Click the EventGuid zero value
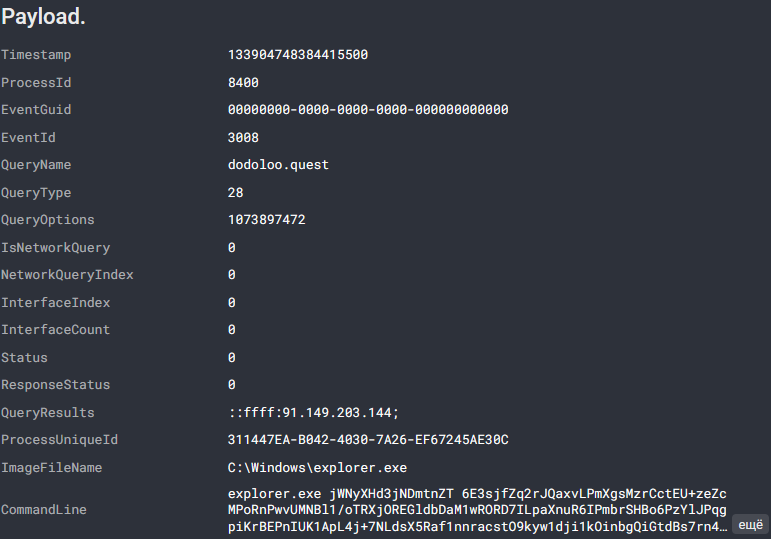The image size is (771, 539). [368, 110]
